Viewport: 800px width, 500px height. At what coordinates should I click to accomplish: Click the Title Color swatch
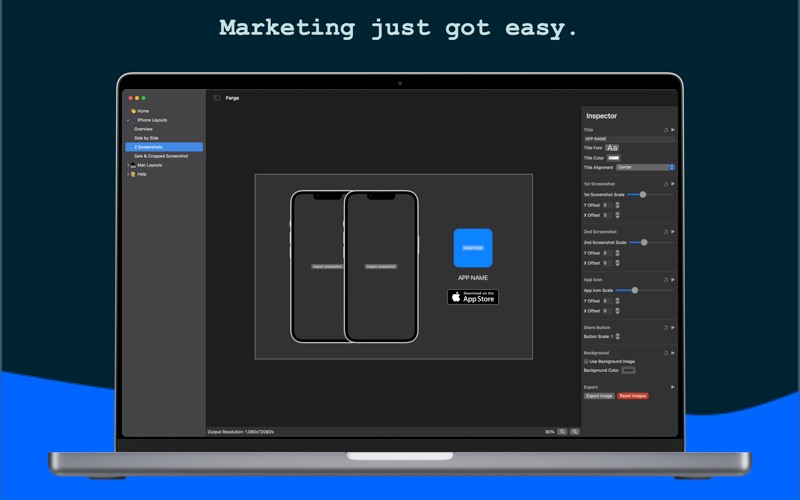pos(613,158)
